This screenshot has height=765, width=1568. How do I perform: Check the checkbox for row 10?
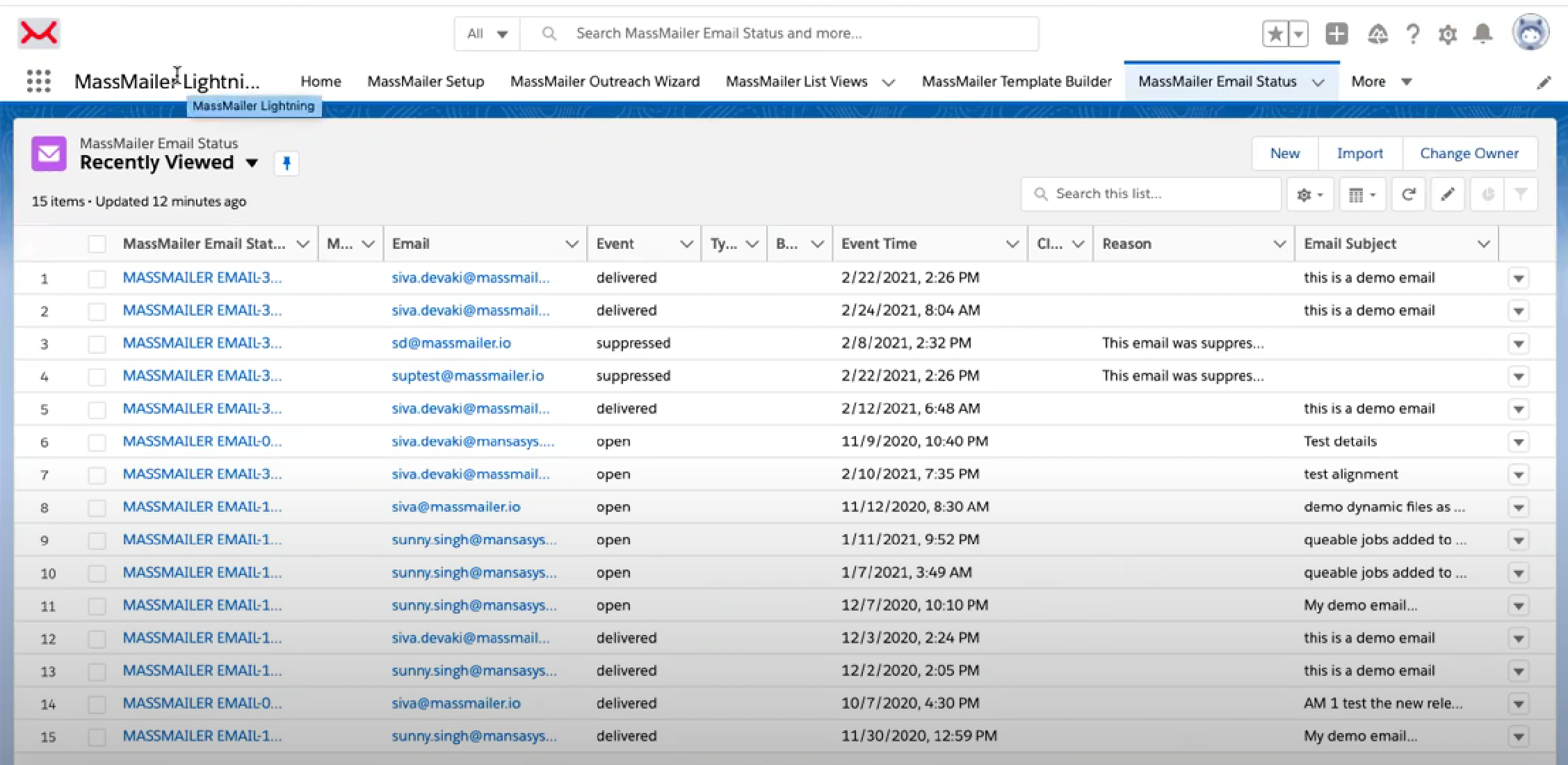97,573
